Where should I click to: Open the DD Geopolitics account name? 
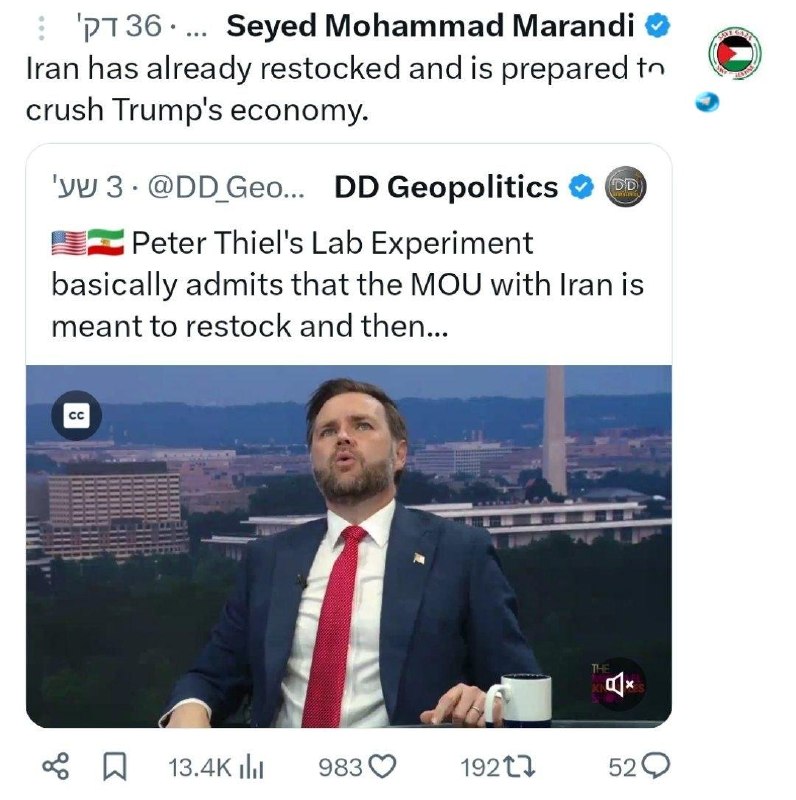click(446, 187)
